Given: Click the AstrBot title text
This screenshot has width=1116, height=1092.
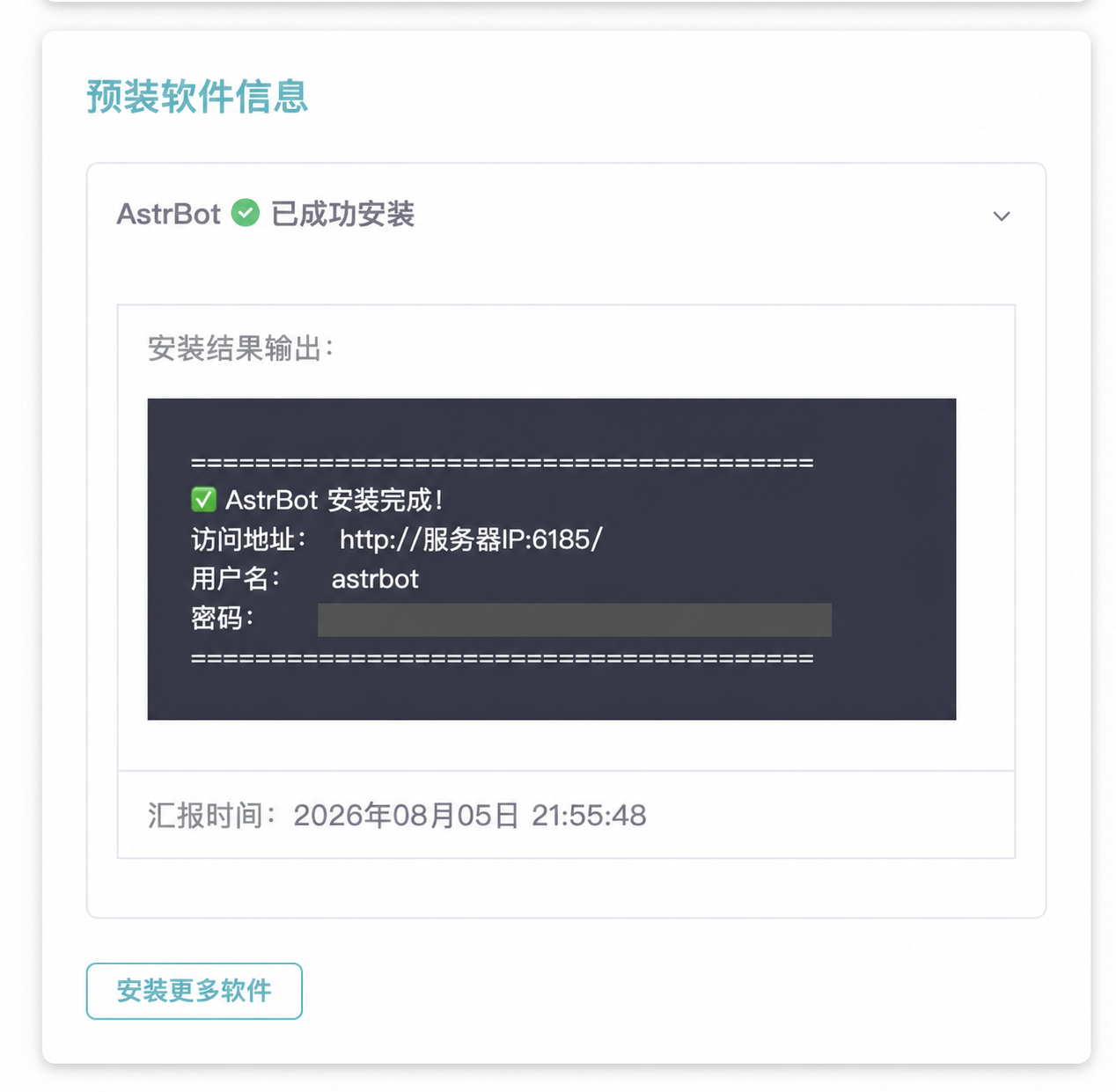Looking at the screenshot, I should tap(168, 214).
